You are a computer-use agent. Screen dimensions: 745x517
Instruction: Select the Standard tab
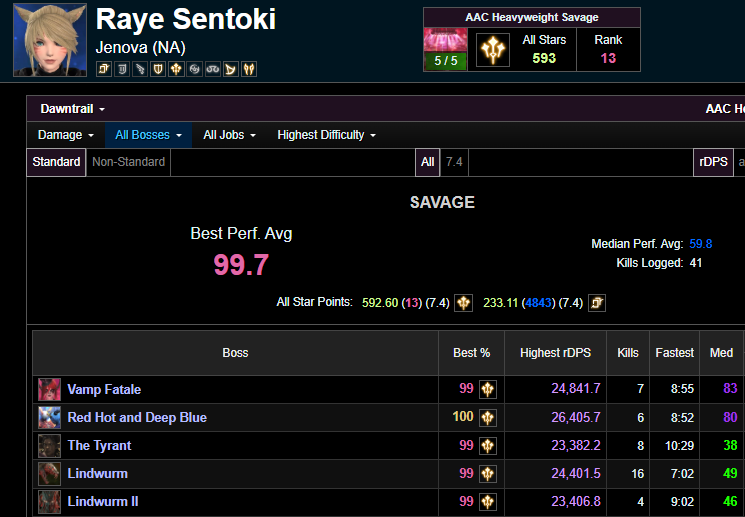coord(56,162)
